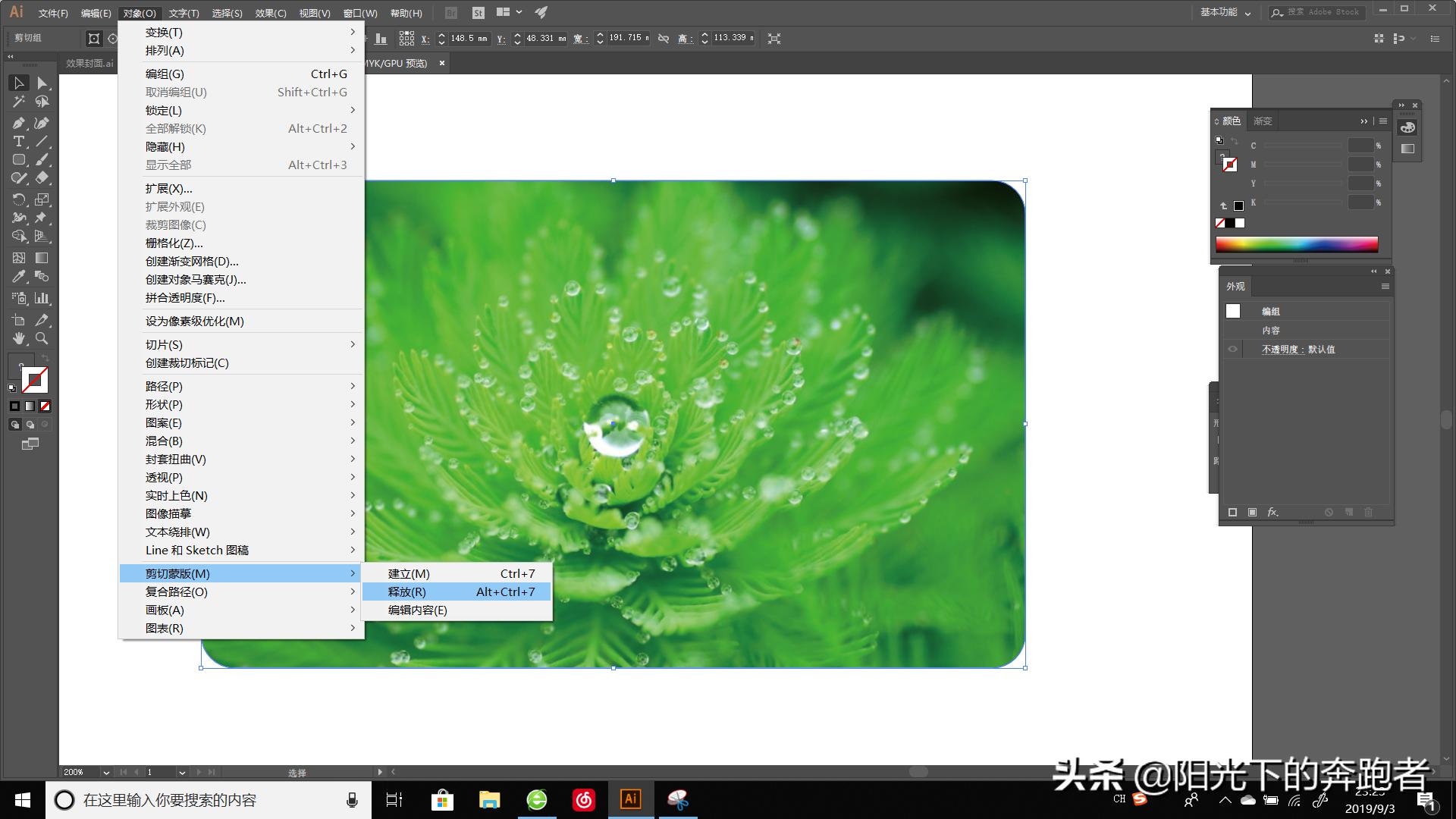Select the Rotate tool

click(x=19, y=199)
